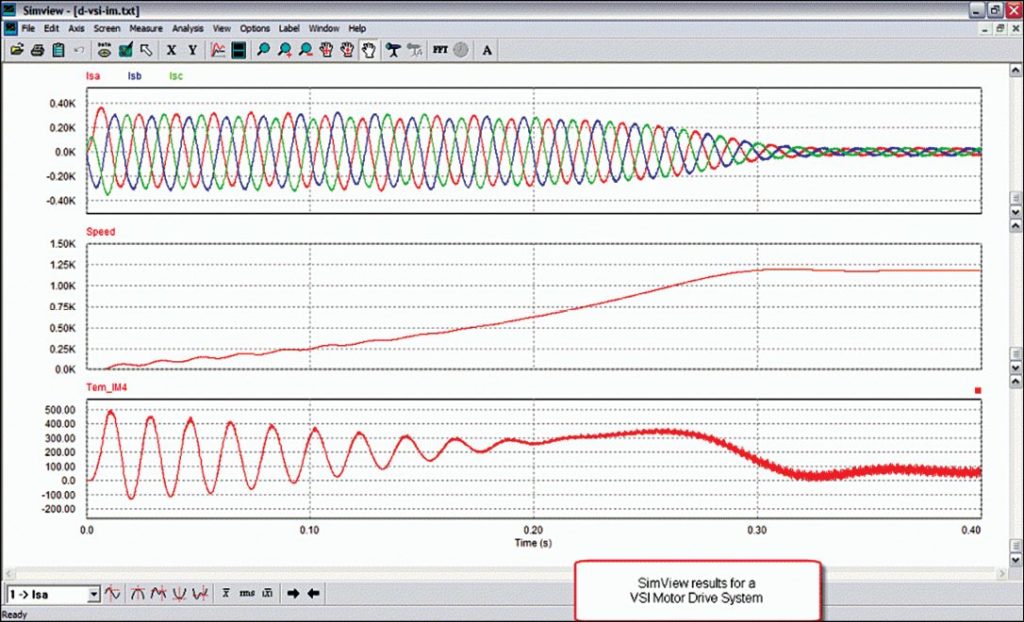Print the displayed waveforms
This screenshot has height=622, width=1024.
(38, 49)
